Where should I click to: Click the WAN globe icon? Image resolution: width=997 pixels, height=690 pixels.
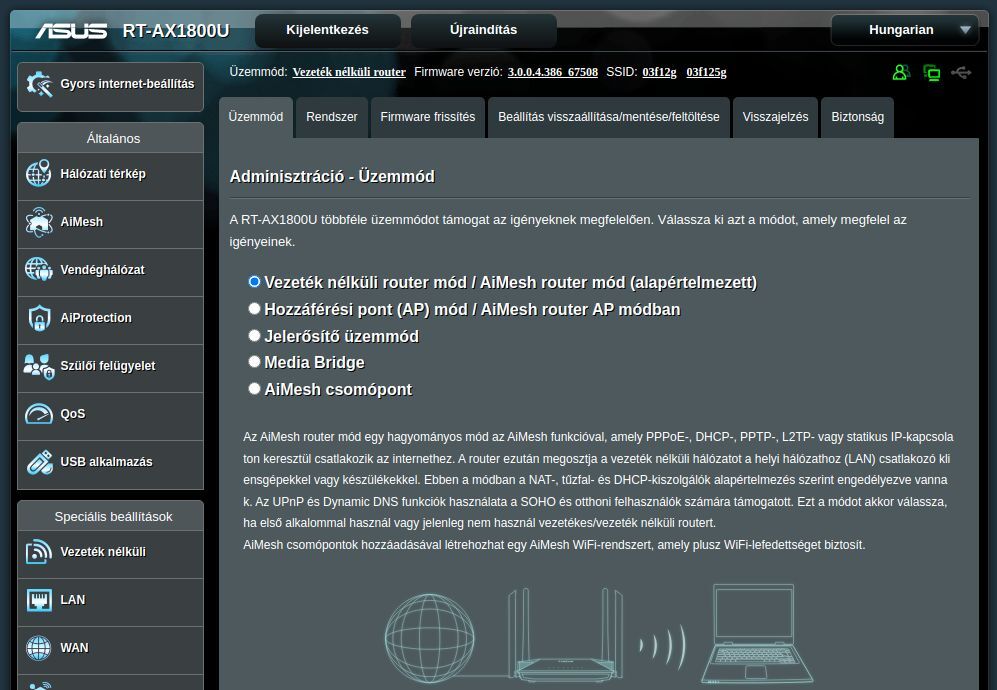(x=38, y=648)
